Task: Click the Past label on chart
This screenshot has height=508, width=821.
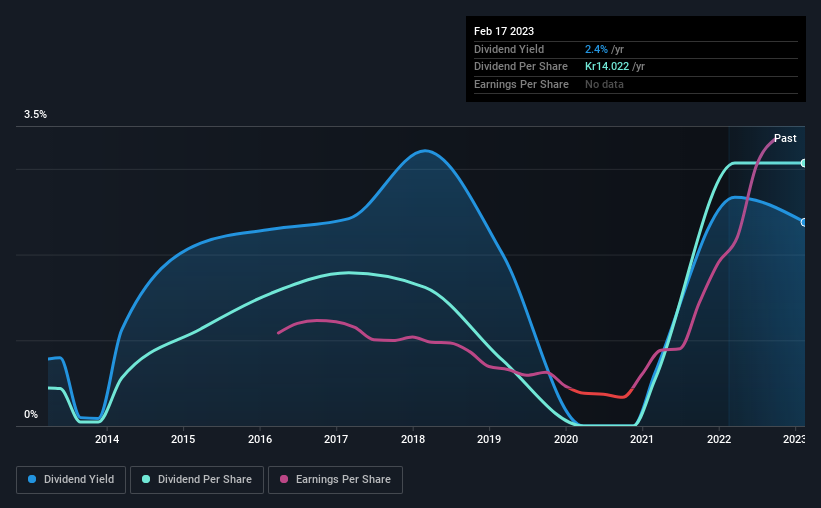Action: pos(785,138)
